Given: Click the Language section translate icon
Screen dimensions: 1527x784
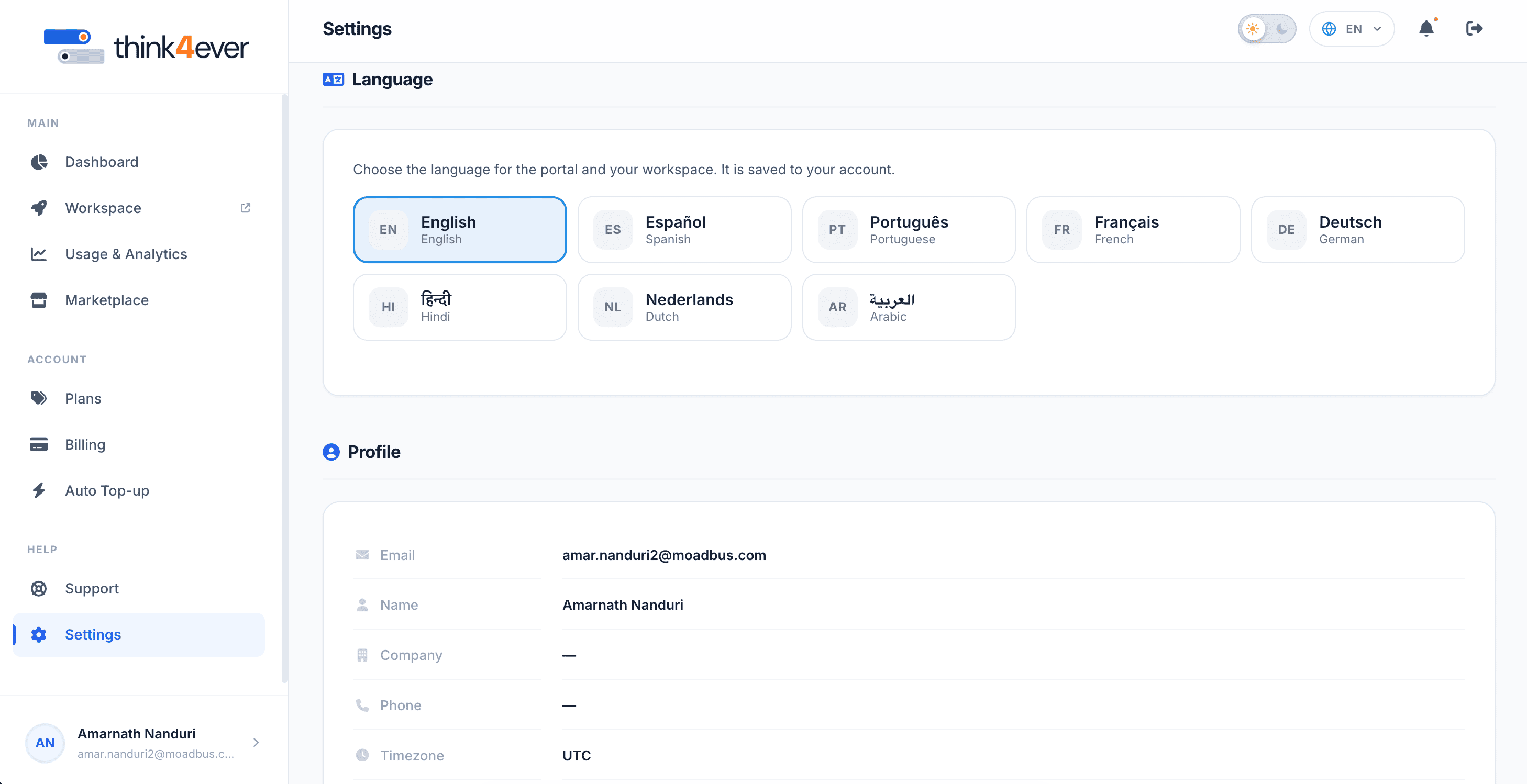Looking at the screenshot, I should [x=333, y=80].
